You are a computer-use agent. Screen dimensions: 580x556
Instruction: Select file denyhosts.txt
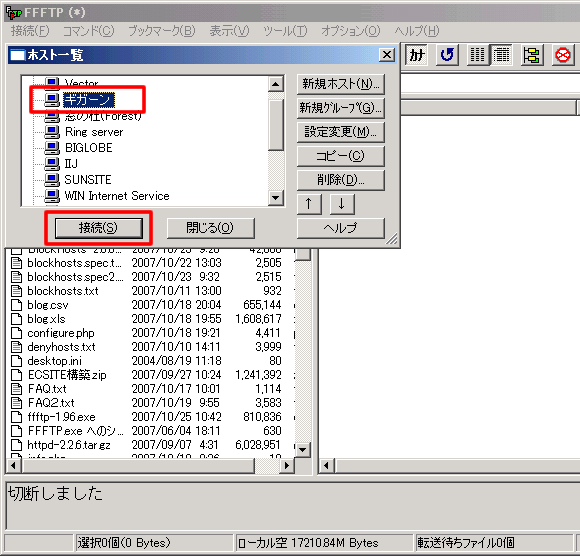click(x=61, y=347)
